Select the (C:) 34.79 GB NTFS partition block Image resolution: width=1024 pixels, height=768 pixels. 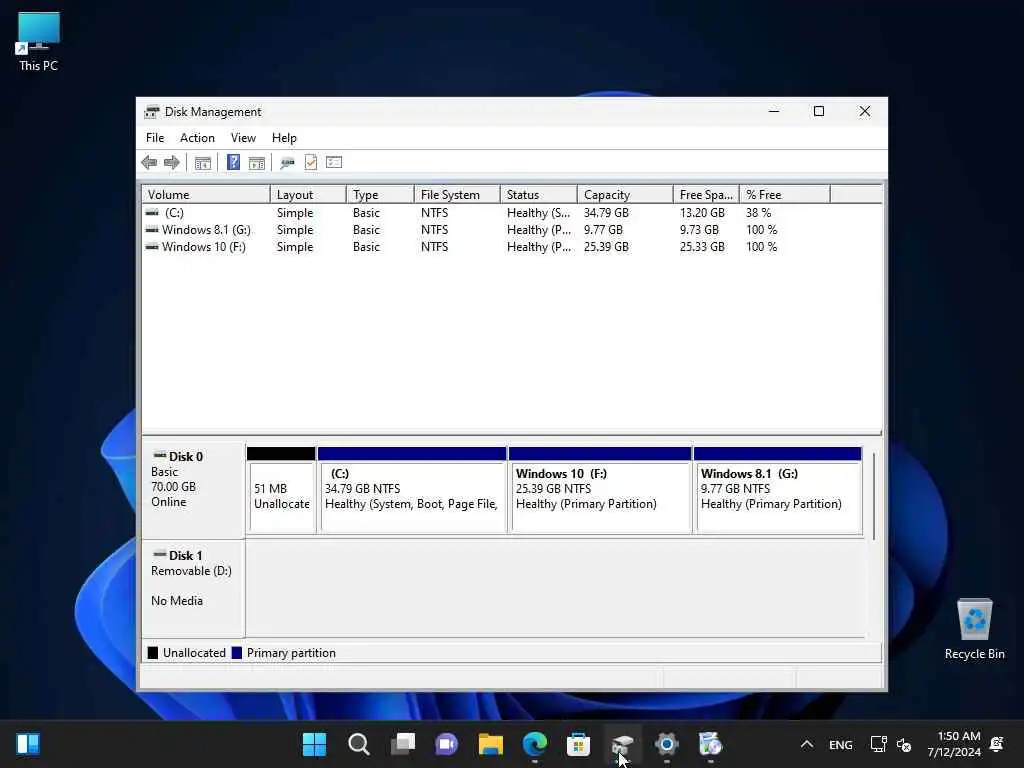(412, 490)
